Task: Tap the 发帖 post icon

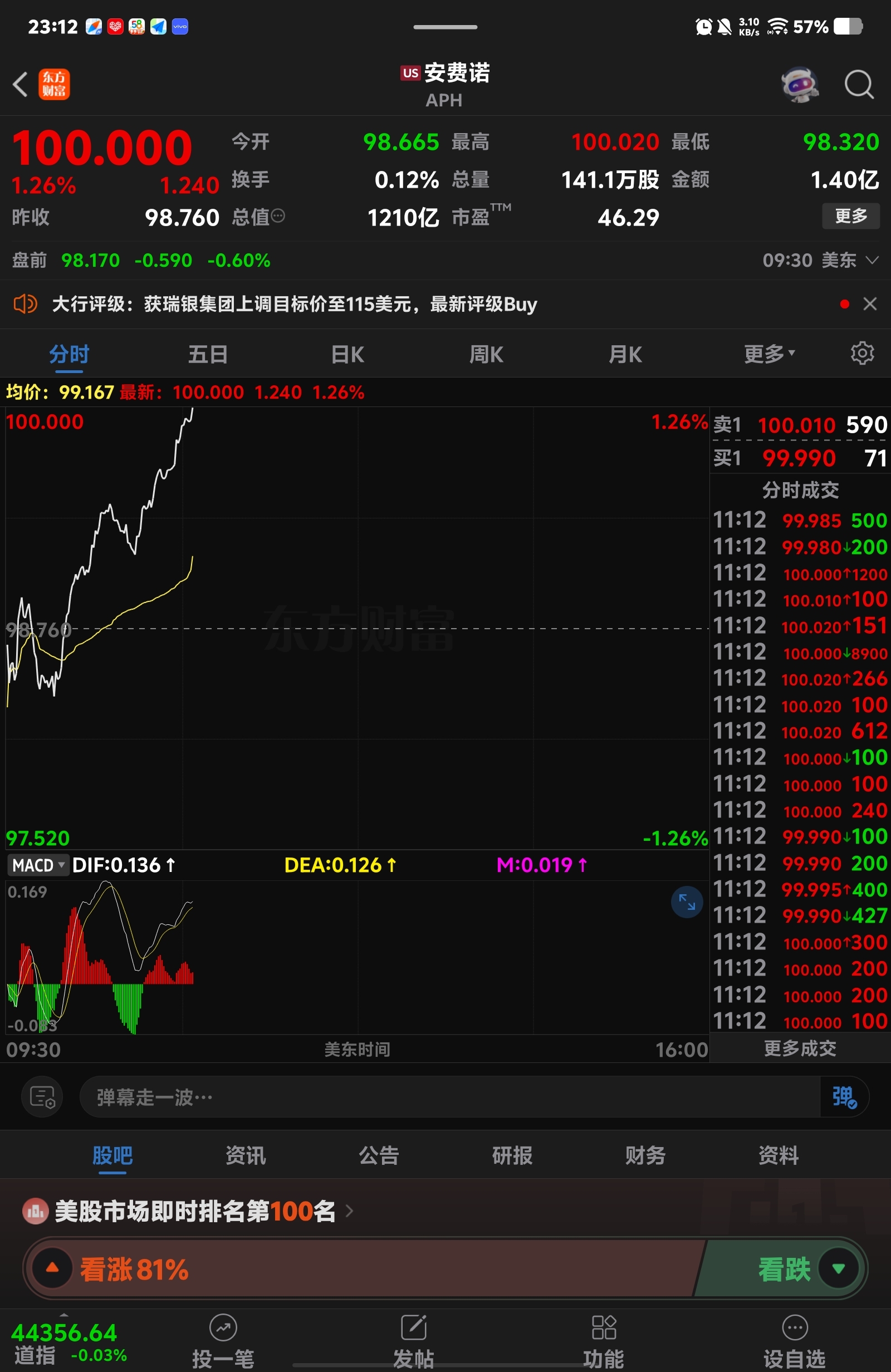Action: (414, 1327)
